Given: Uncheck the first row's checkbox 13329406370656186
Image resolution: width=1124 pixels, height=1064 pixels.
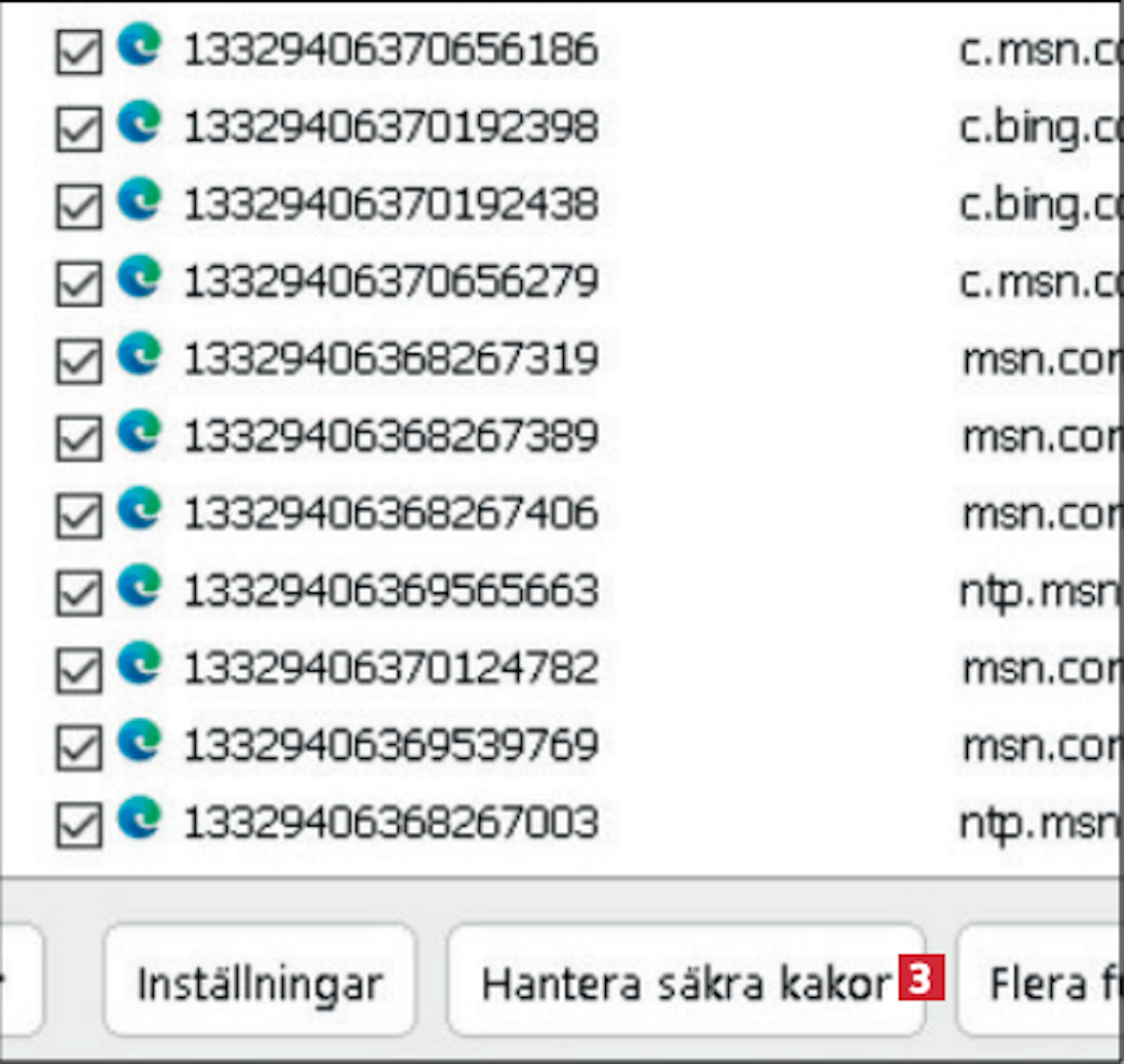Looking at the screenshot, I should [x=79, y=52].
